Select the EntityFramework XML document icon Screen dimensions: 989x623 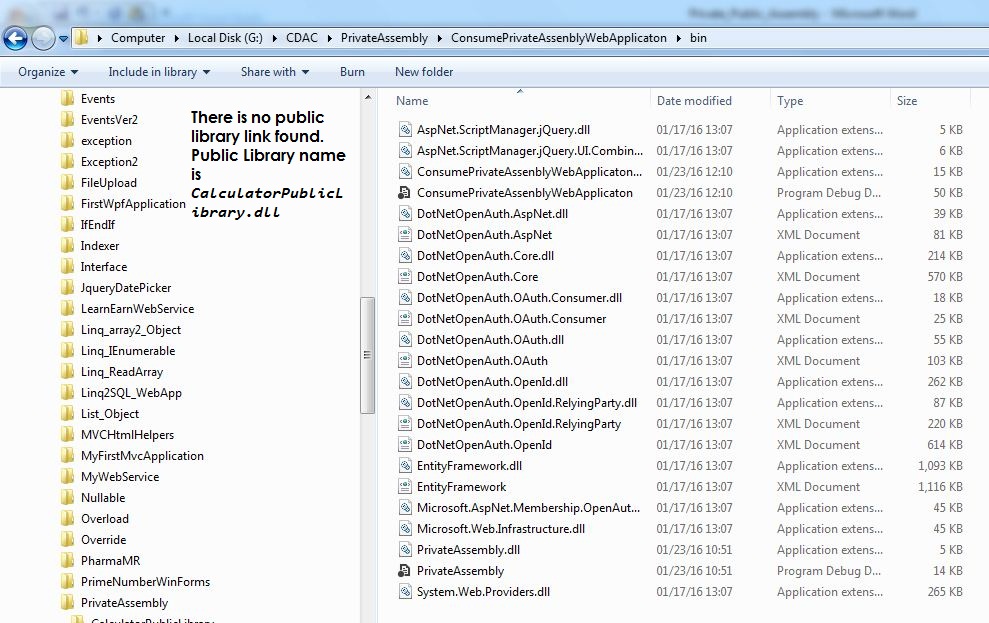coord(404,487)
